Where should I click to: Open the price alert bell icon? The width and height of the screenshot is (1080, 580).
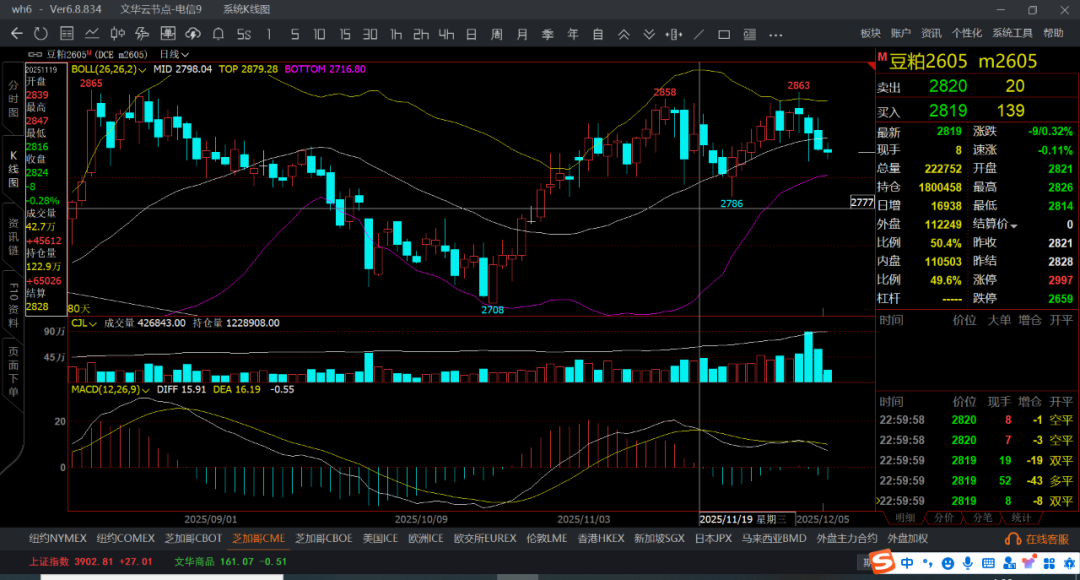click(x=218, y=34)
